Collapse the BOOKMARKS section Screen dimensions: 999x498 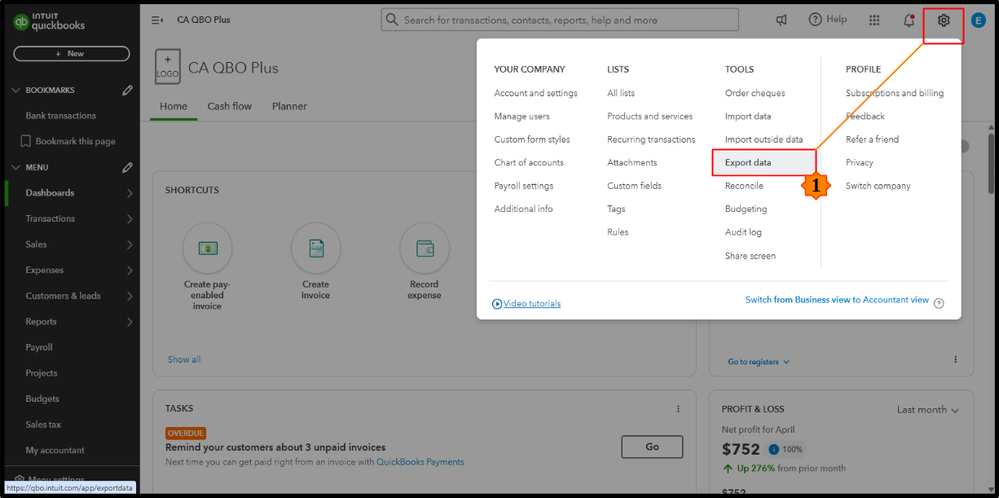pyautogui.click(x=16, y=90)
